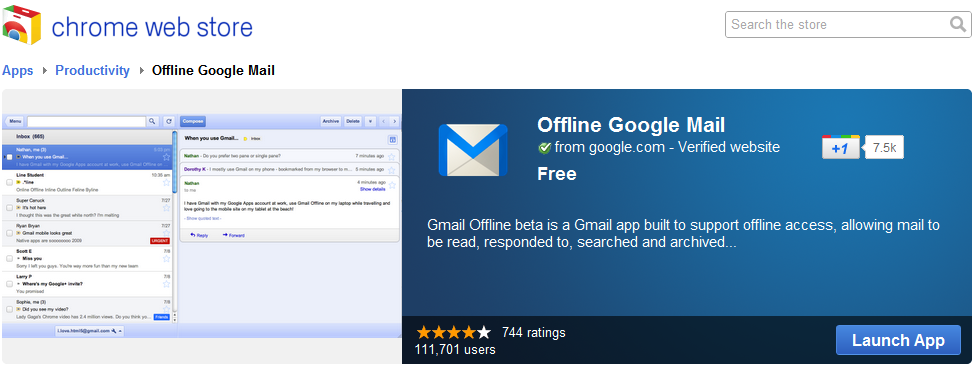
Task: Open the more actions dropdown beside Delete
Action: click(x=370, y=122)
